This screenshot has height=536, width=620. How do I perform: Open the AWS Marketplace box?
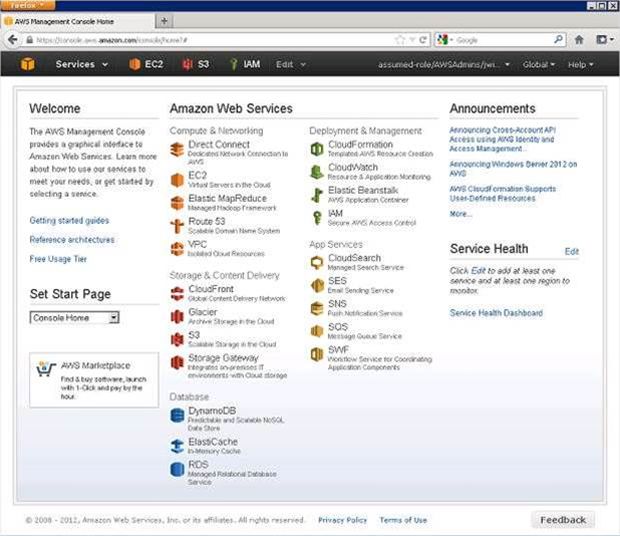pyautogui.click(x=94, y=380)
